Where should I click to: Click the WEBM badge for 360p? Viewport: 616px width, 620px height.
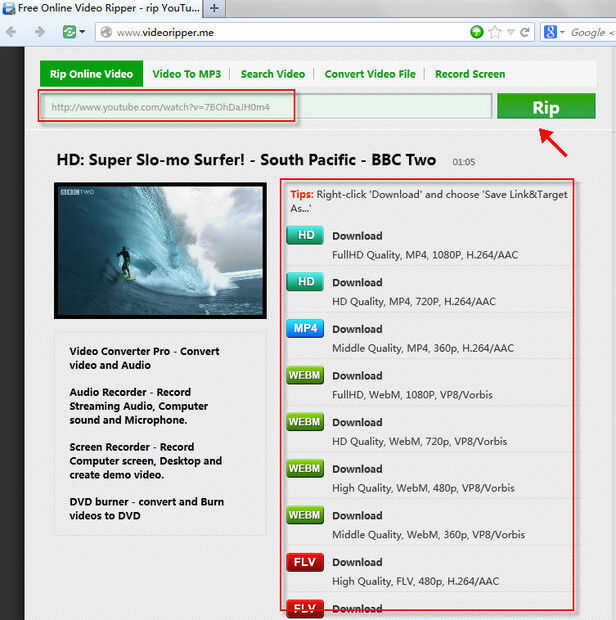point(305,515)
